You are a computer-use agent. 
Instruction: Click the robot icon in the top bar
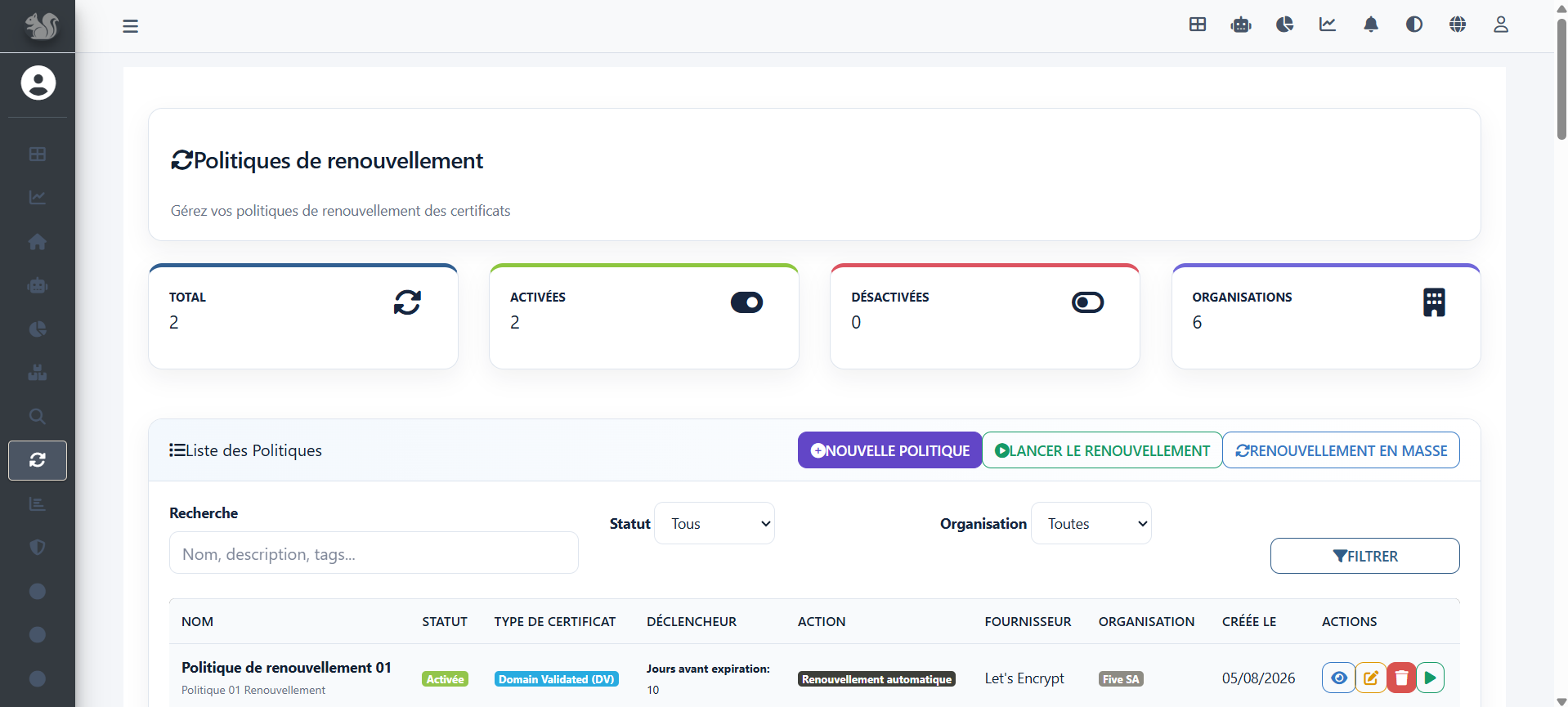pos(1241,25)
